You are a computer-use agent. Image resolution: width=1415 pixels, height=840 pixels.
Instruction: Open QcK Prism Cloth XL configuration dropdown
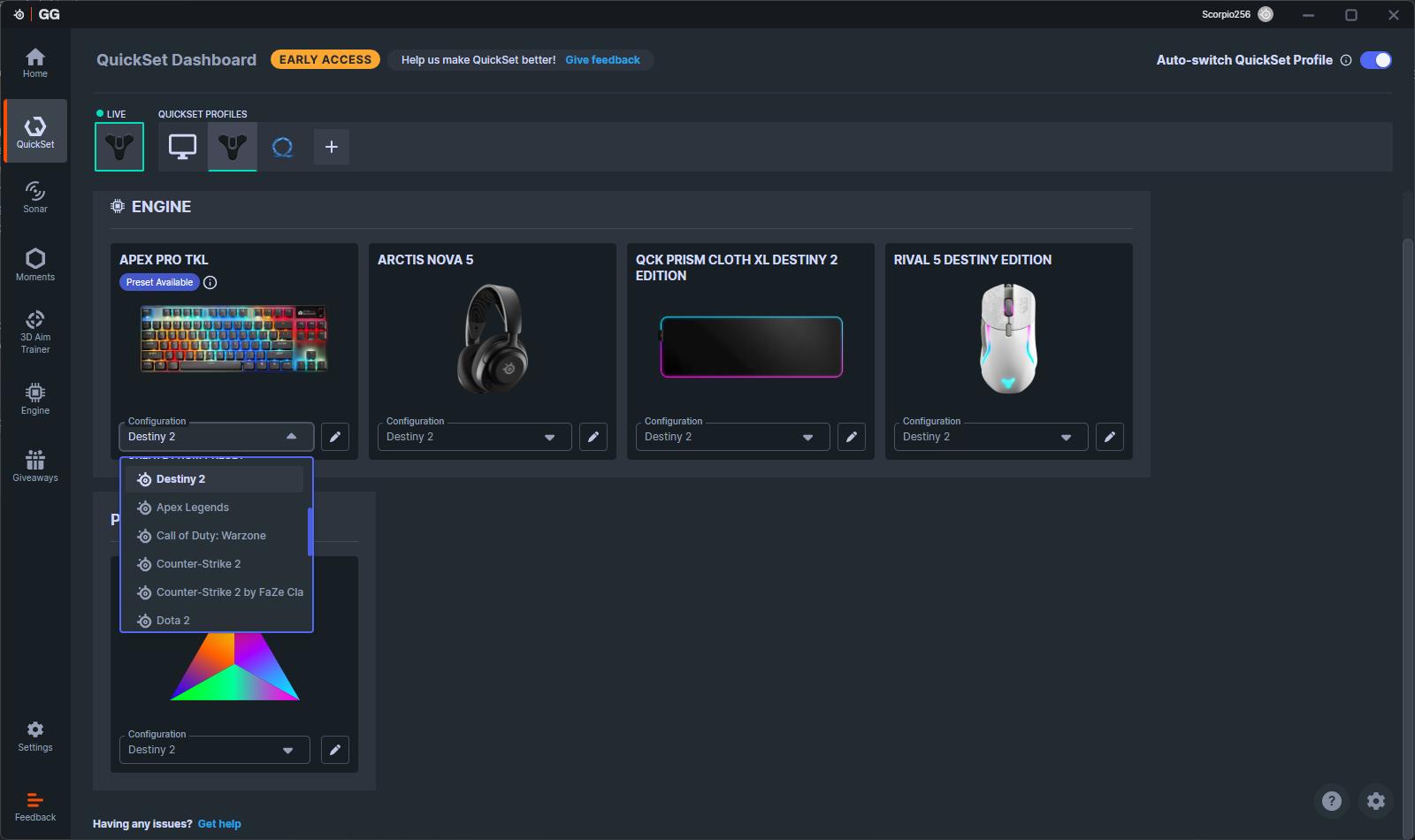(x=807, y=437)
